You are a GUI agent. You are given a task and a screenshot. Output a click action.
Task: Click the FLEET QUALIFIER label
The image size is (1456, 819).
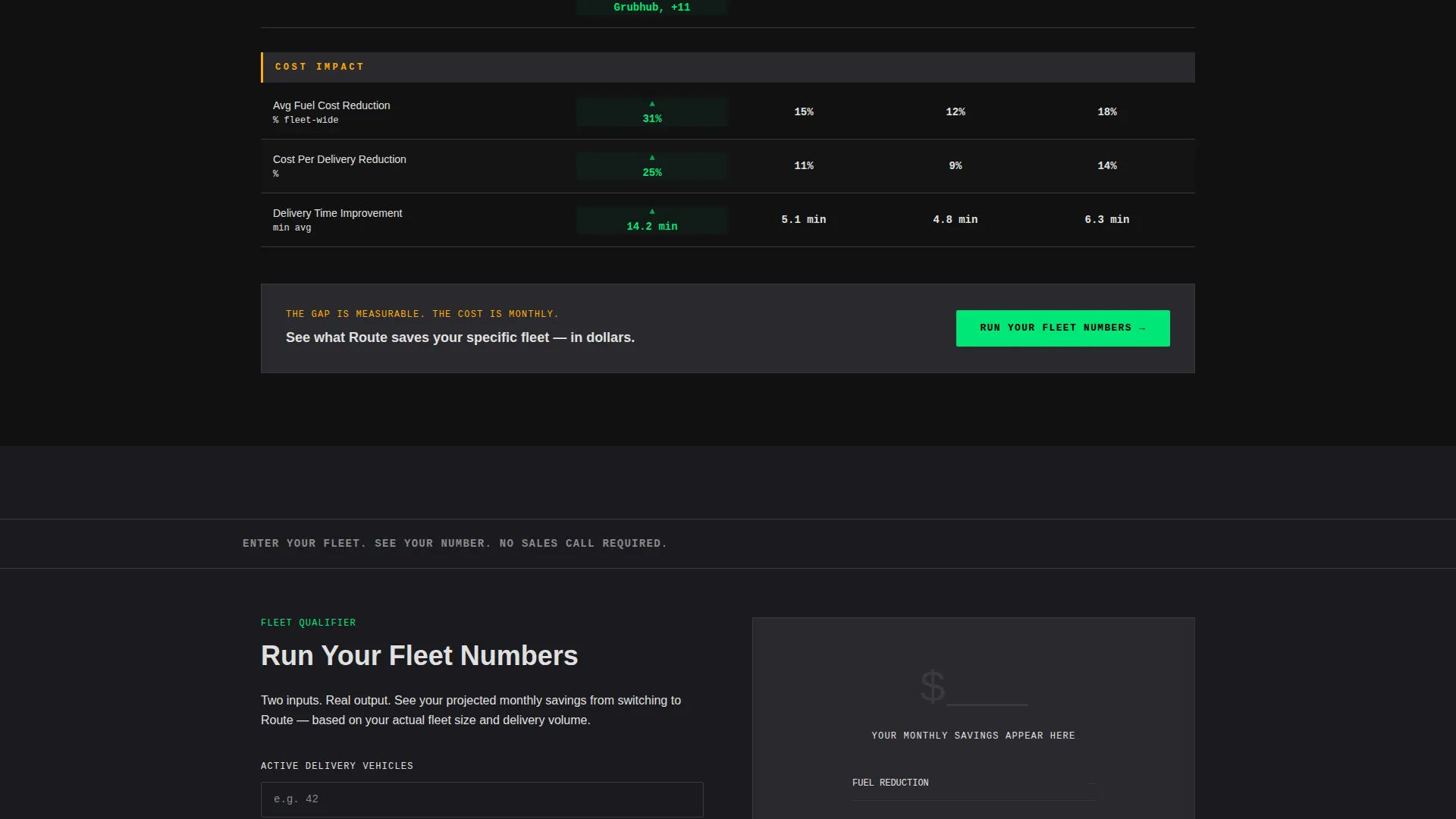308,623
